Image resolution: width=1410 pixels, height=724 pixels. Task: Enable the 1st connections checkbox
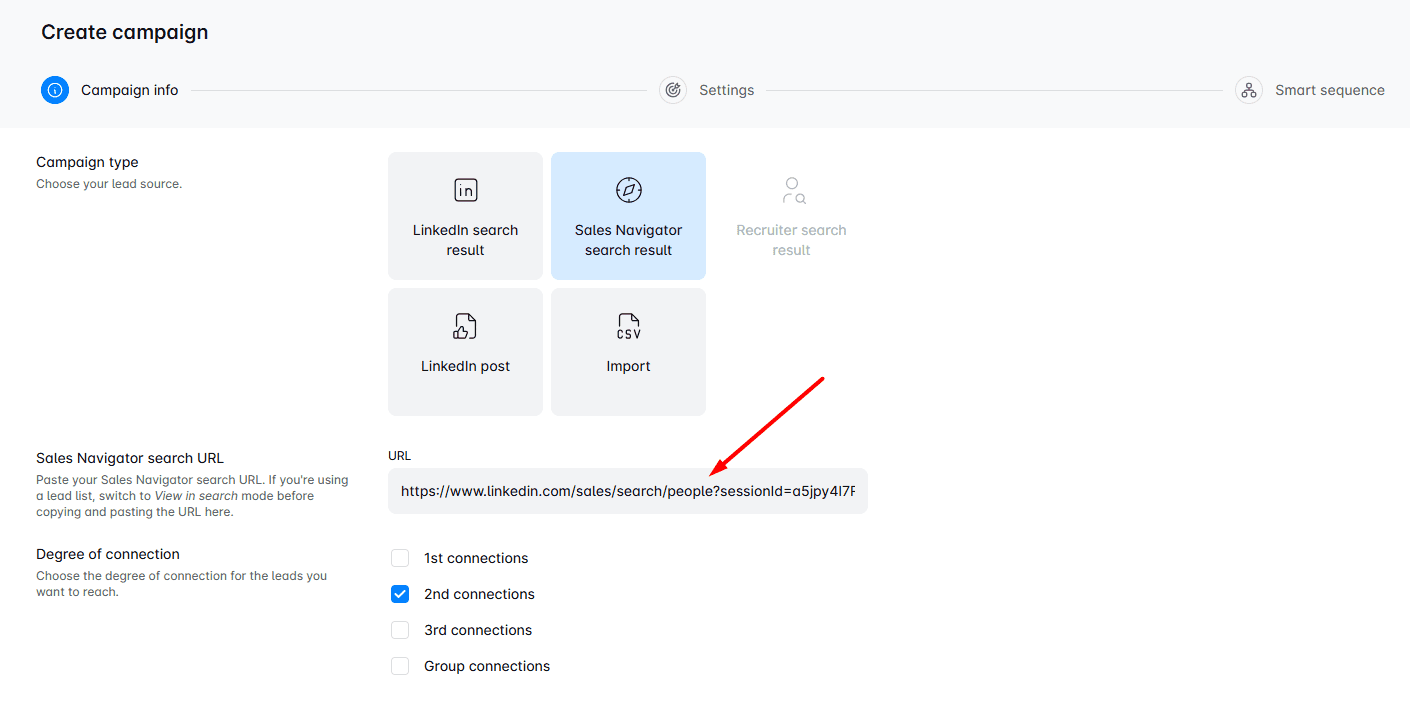coord(400,558)
